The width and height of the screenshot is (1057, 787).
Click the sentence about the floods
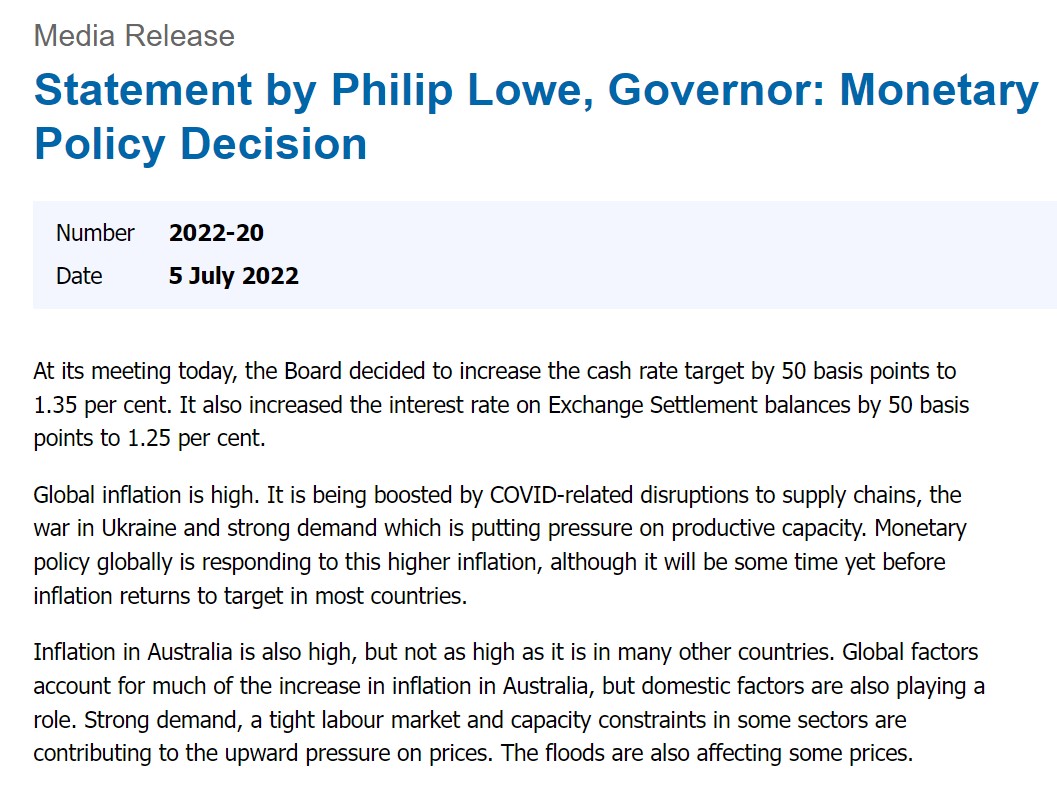pyautogui.click(x=707, y=753)
